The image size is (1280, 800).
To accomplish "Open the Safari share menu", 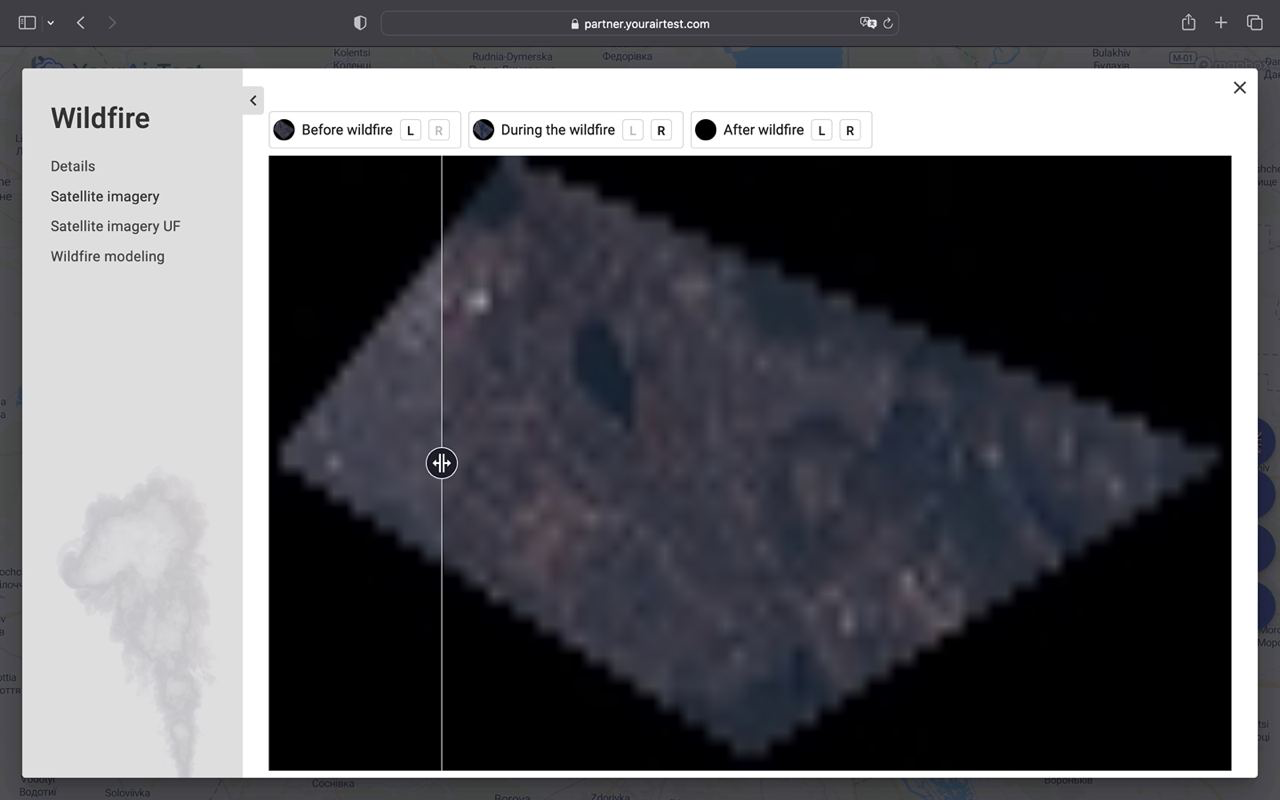I will coord(1188,22).
